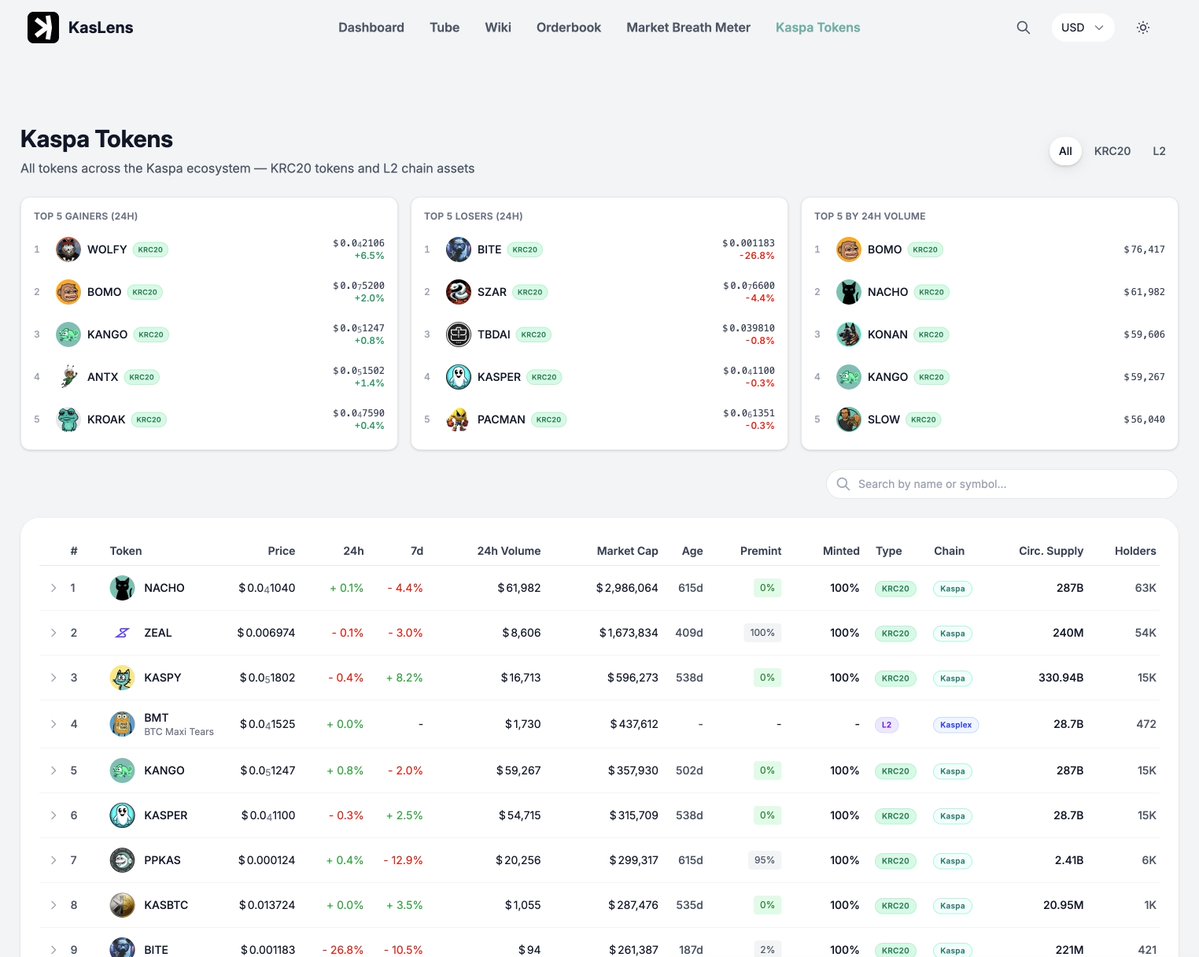Expand the KANGO table row
Screen dimensions: 1199x957
54,770
